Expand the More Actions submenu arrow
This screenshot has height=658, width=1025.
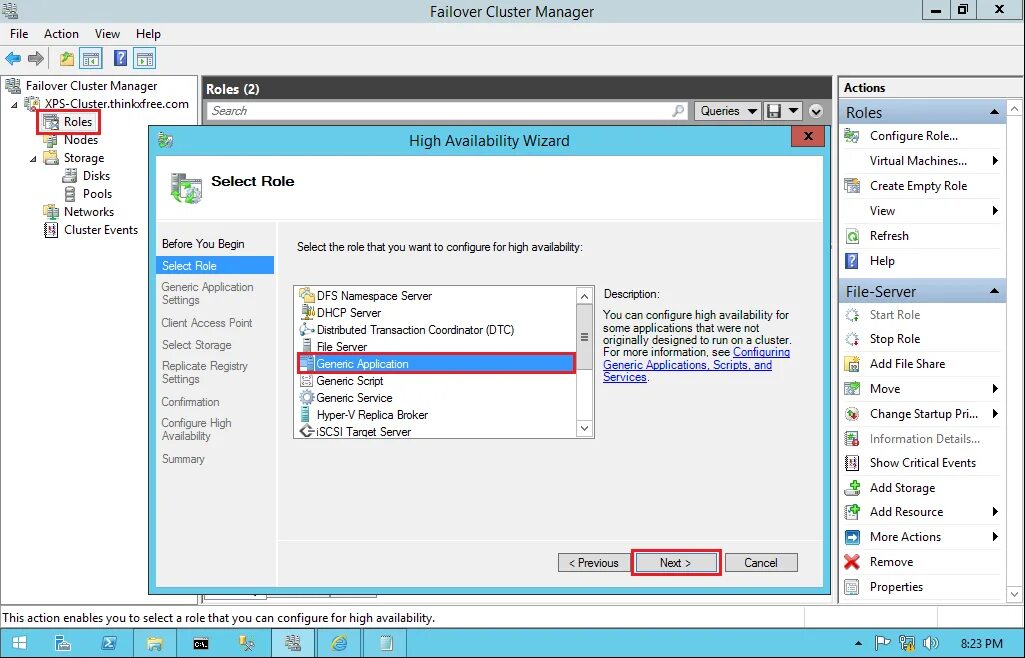pyautogui.click(x=995, y=537)
